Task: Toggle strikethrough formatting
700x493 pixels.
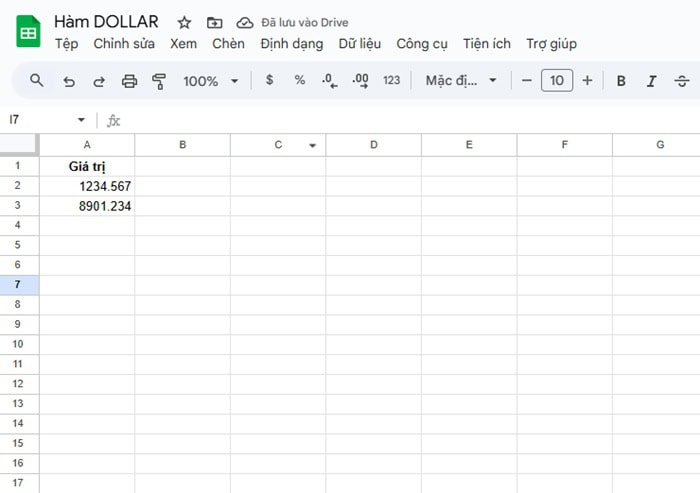Action: tap(682, 81)
